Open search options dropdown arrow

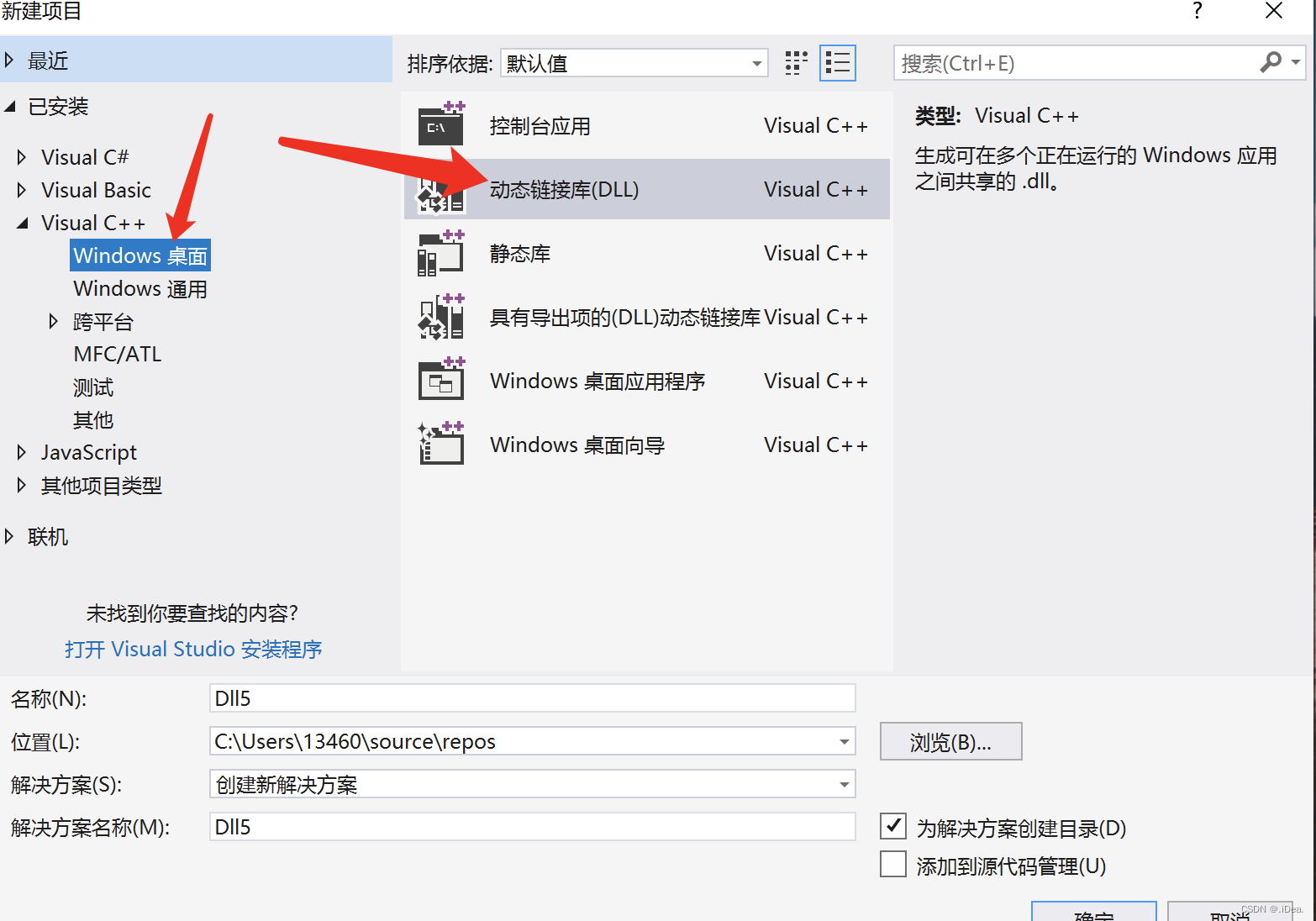(1296, 62)
